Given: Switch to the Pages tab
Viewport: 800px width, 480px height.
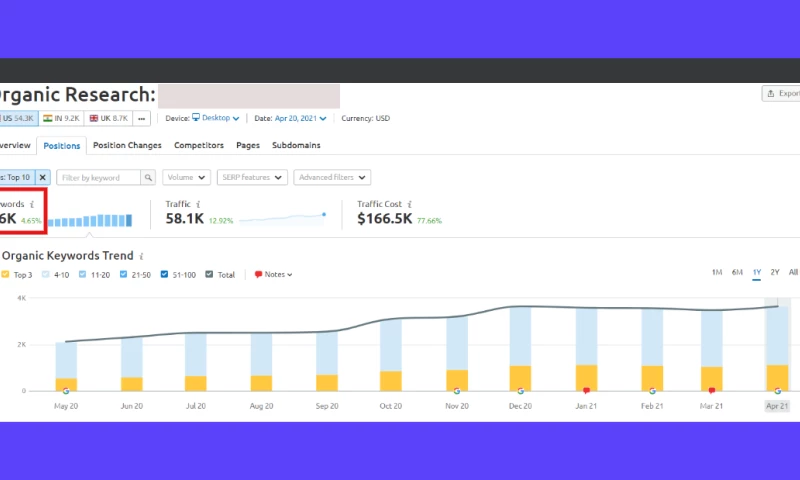Looking at the screenshot, I should point(248,145).
